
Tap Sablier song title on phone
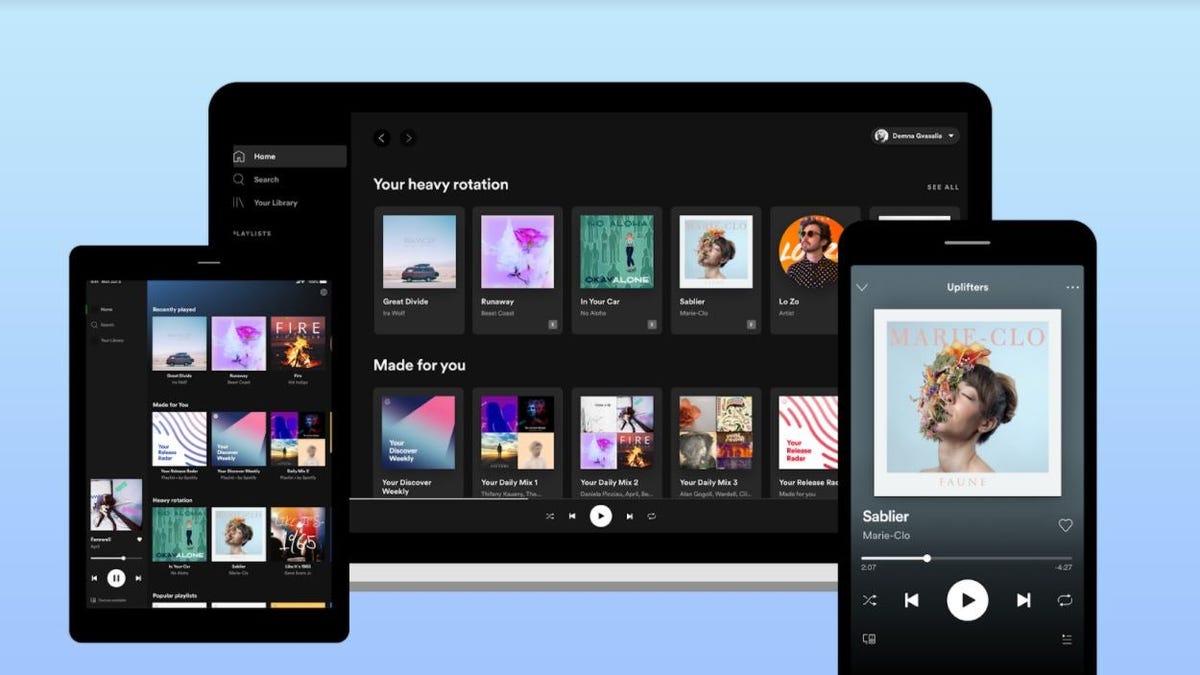click(x=886, y=516)
